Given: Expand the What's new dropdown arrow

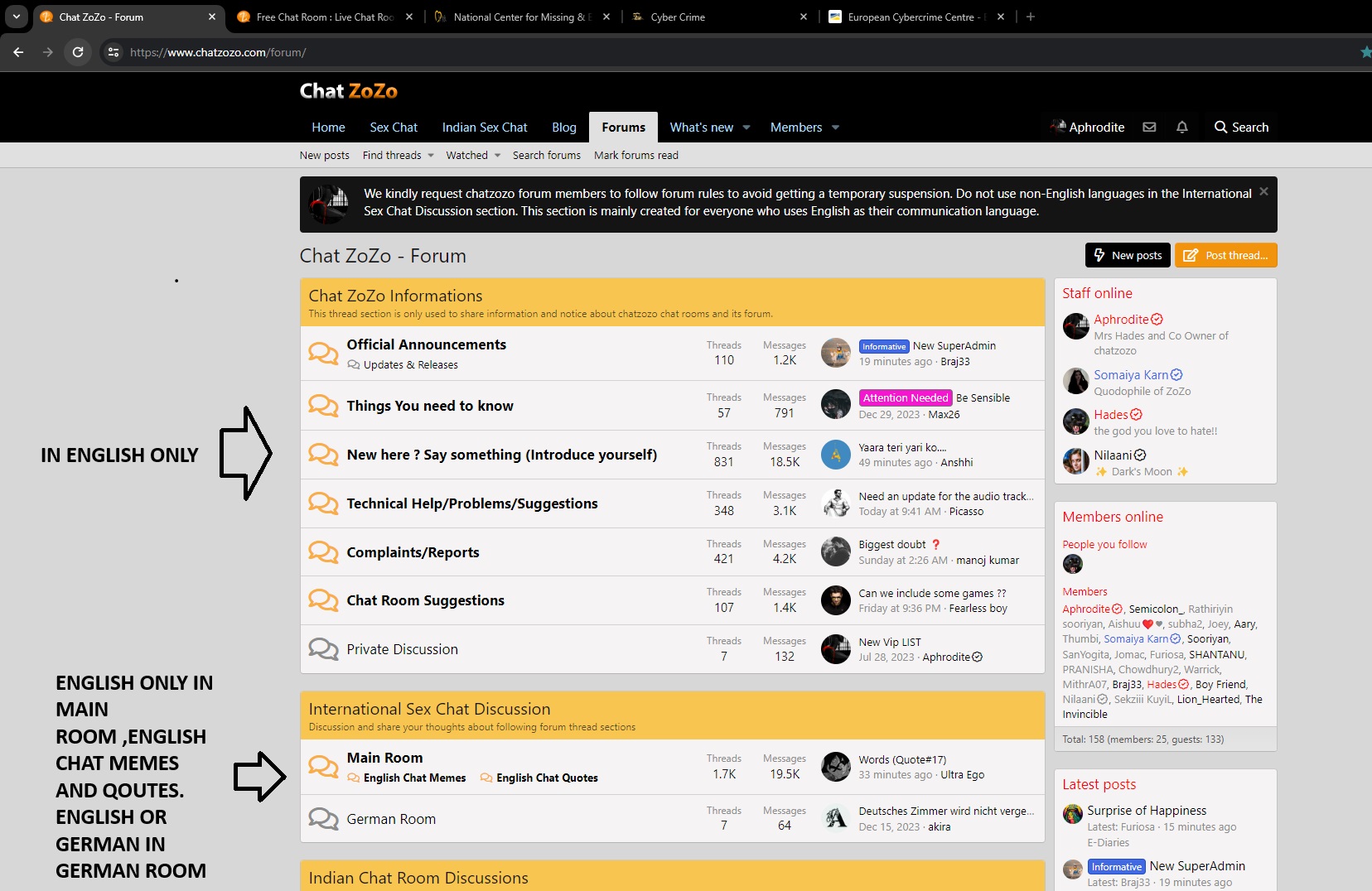Looking at the screenshot, I should click(x=746, y=128).
